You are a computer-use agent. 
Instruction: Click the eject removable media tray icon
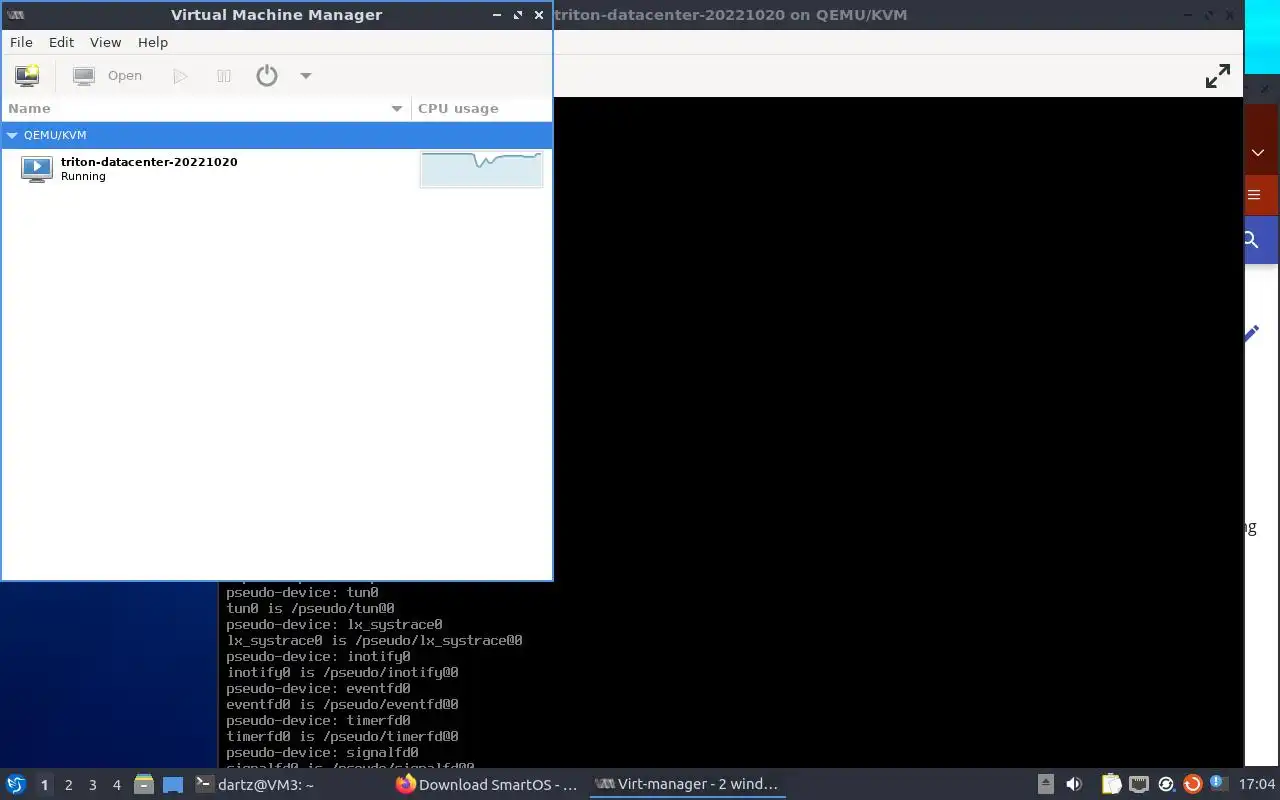click(1045, 784)
